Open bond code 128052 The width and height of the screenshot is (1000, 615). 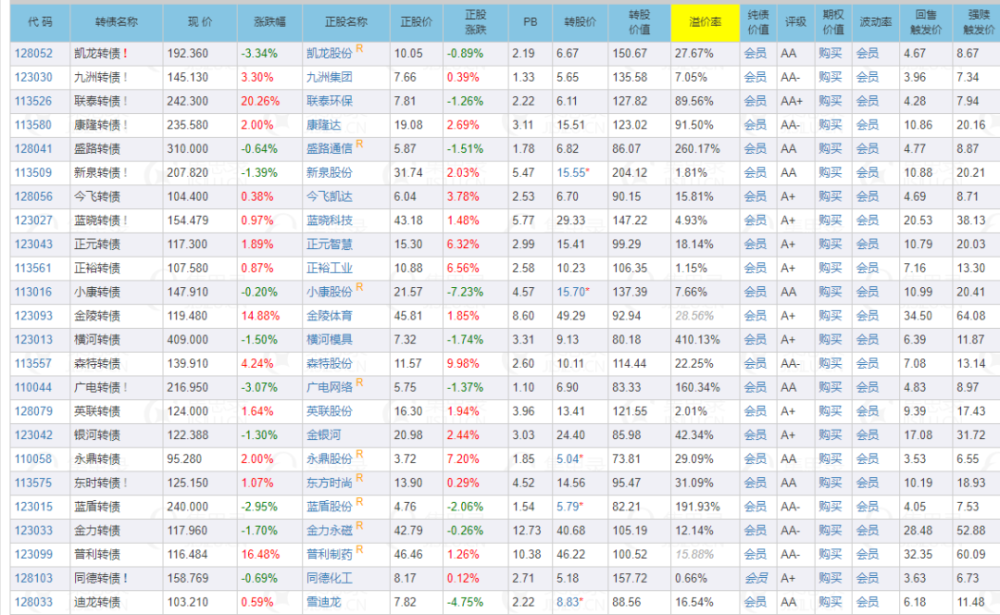[34, 54]
